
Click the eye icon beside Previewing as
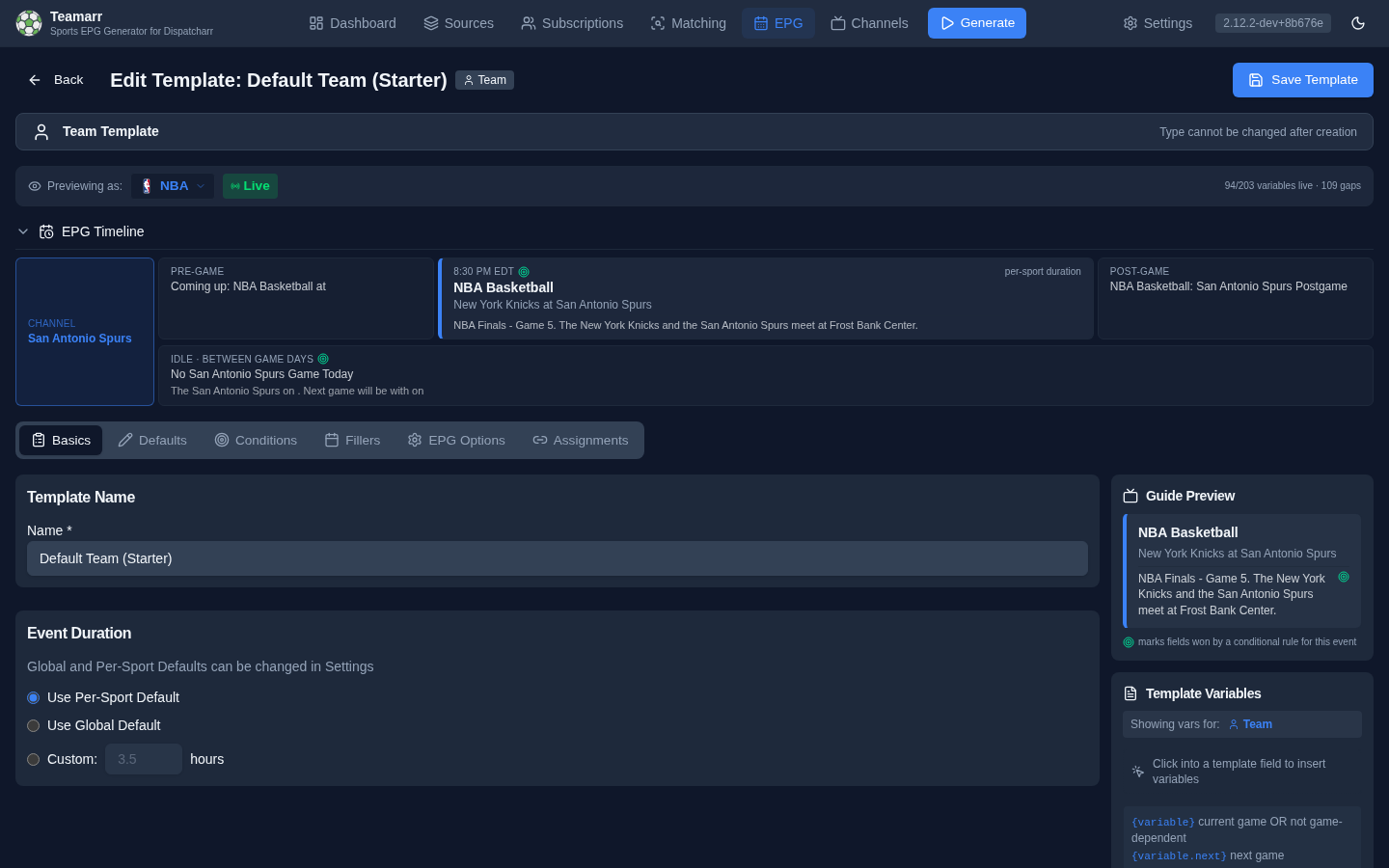[35, 186]
